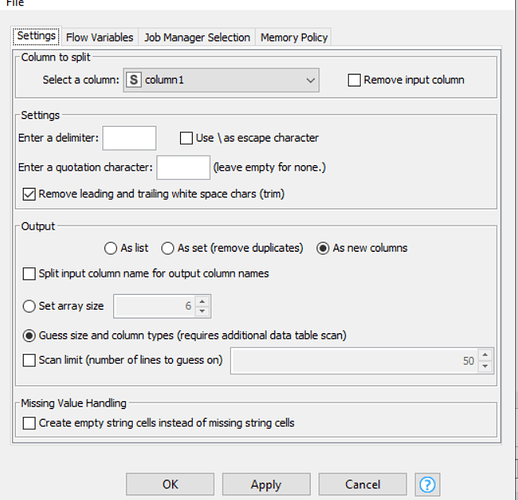Open the help question mark icon
518x500 pixels.
(x=427, y=484)
